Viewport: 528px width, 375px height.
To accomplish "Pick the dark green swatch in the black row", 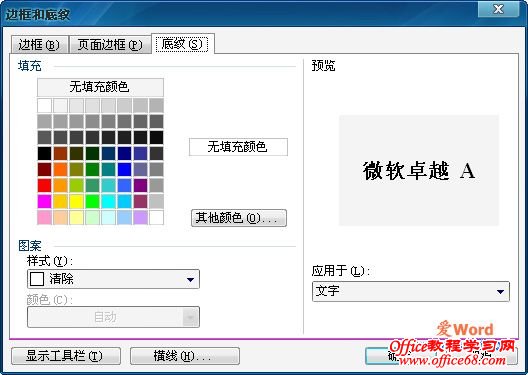I will tap(92, 154).
